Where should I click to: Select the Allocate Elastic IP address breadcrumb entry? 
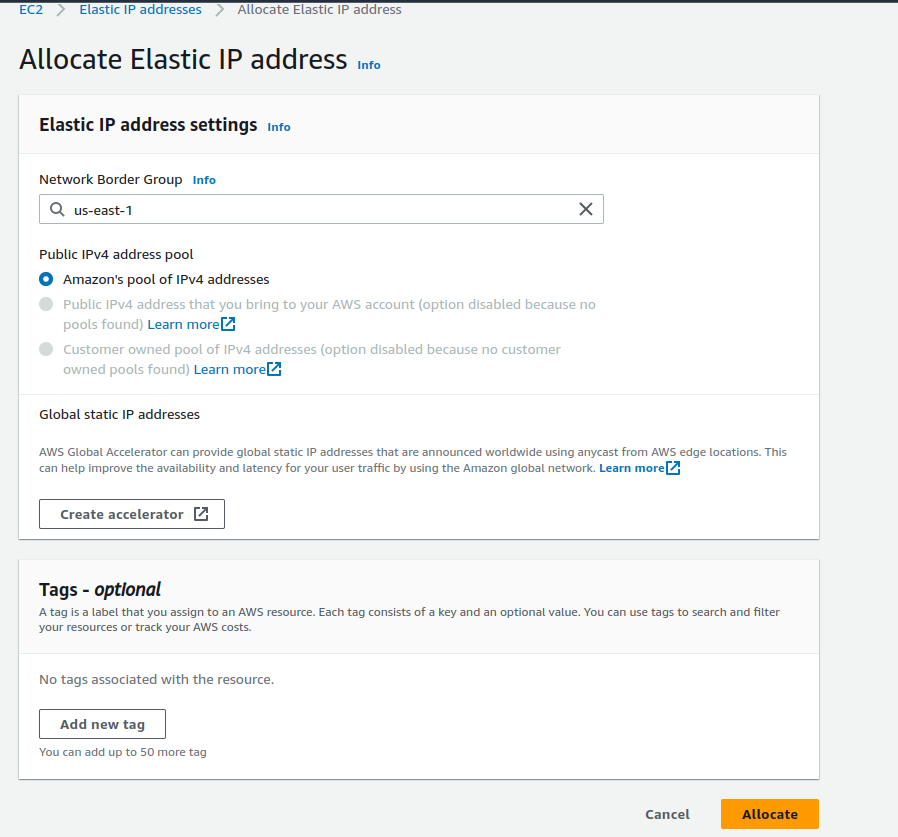pyautogui.click(x=319, y=9)
